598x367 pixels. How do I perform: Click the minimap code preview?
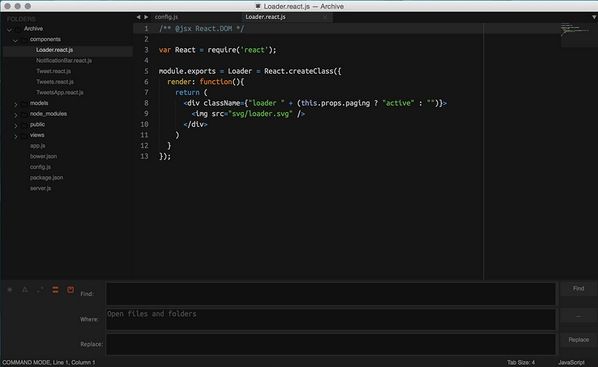[574, 30]
